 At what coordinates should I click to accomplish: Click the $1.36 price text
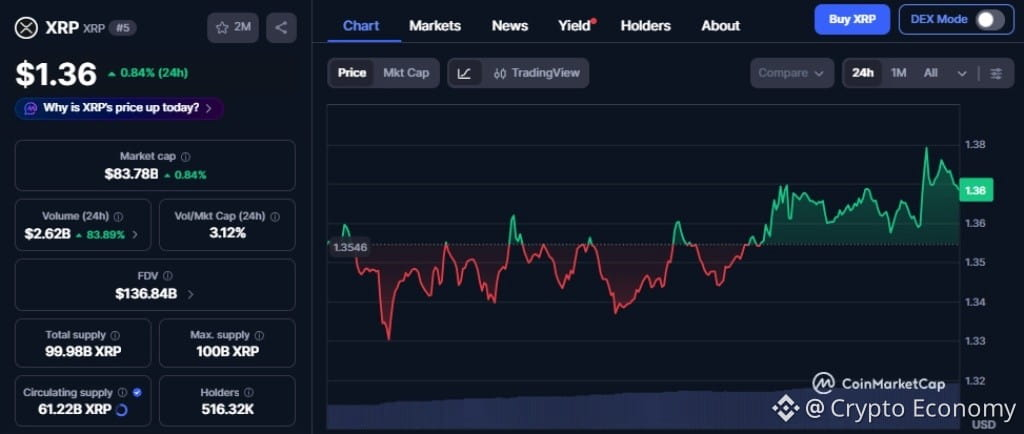coord(56,74)
